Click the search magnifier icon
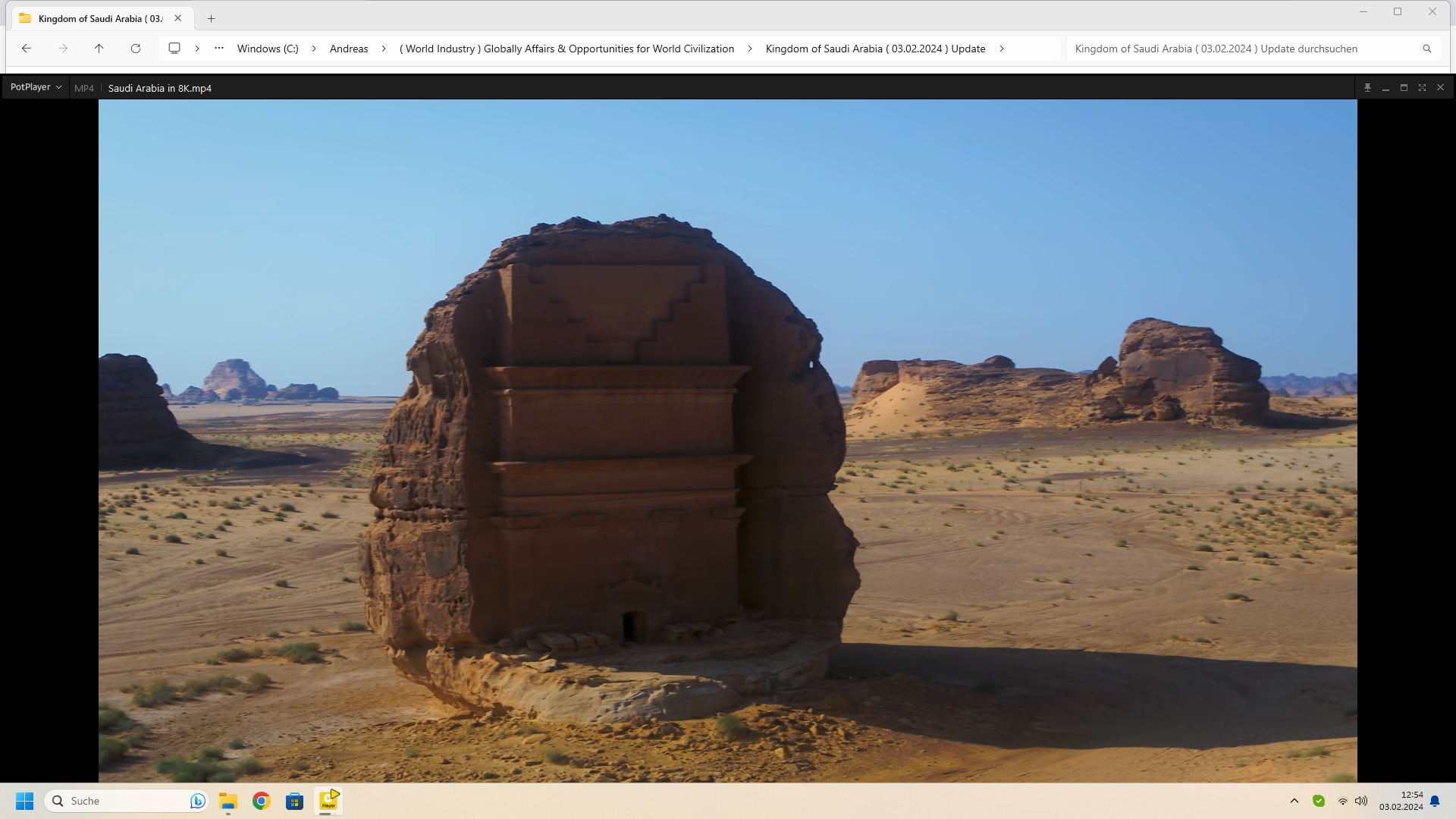Viewport: 1456px width, 819px height. click(x=1427, y=49)
